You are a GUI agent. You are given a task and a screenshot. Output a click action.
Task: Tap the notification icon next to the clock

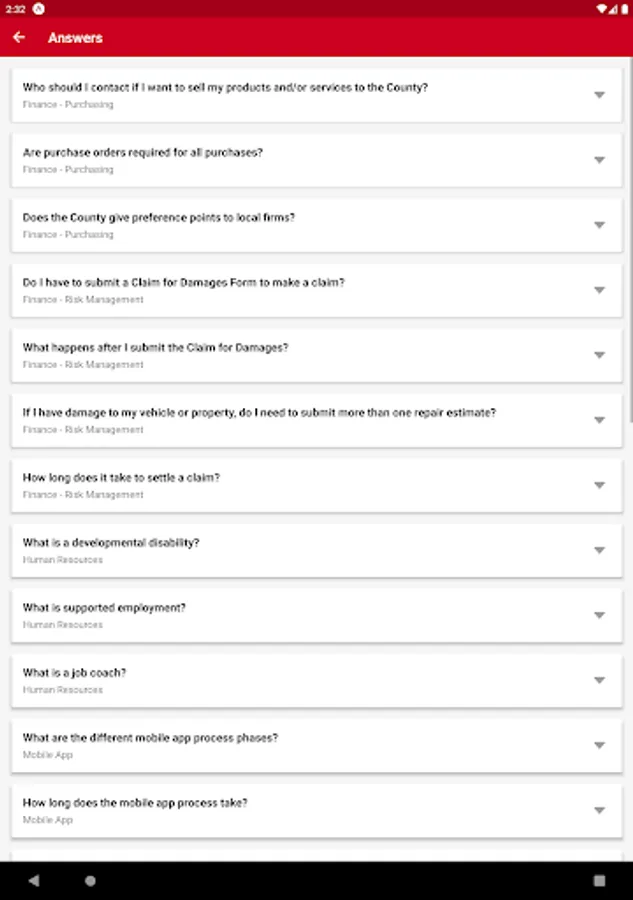[x=40, y=8]
